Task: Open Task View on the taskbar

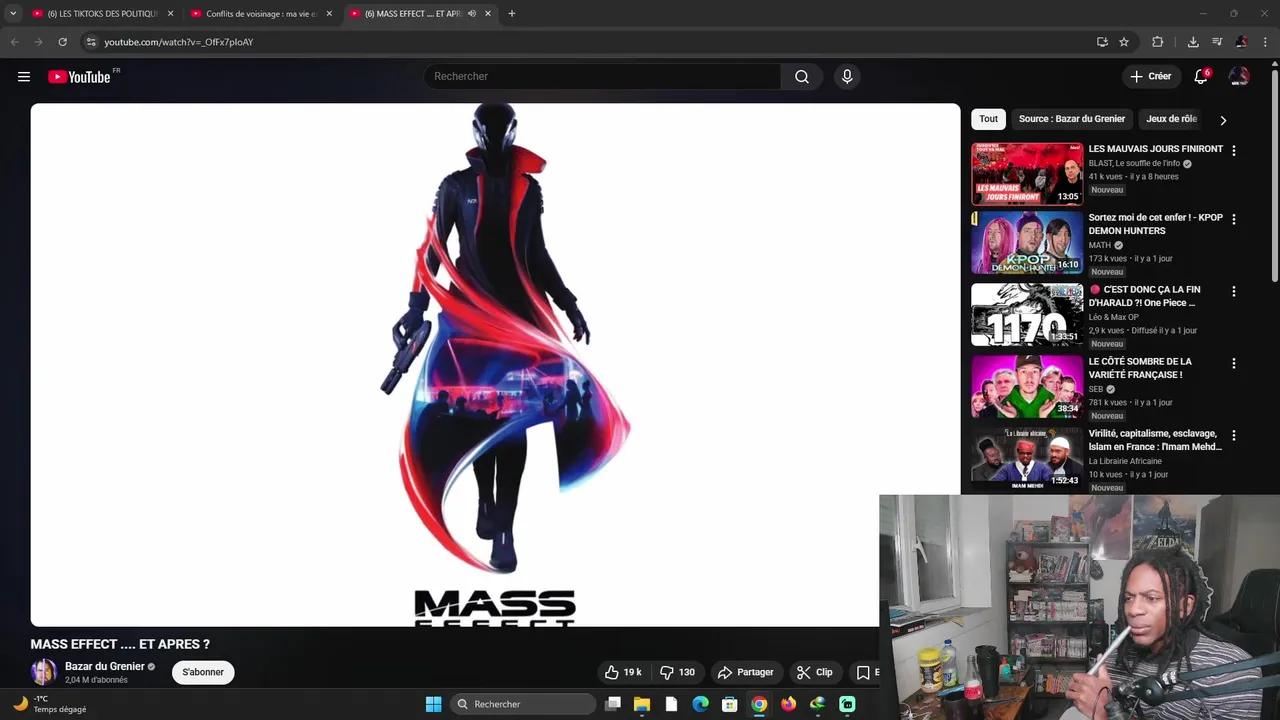Action: 613,704
